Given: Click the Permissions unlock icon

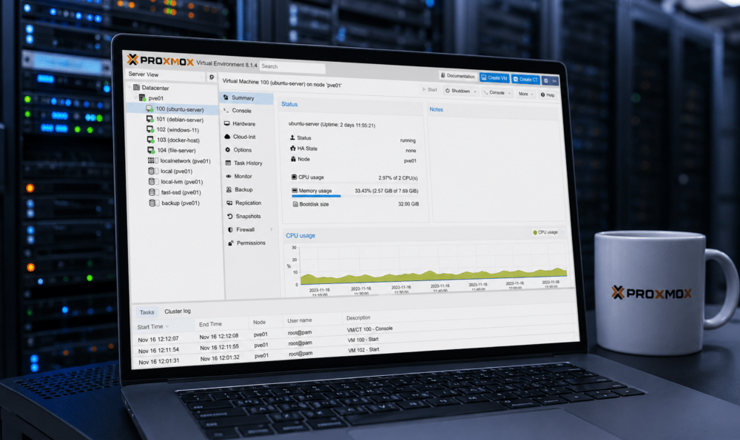Looking at the screenshot, I should pos(231,243).
